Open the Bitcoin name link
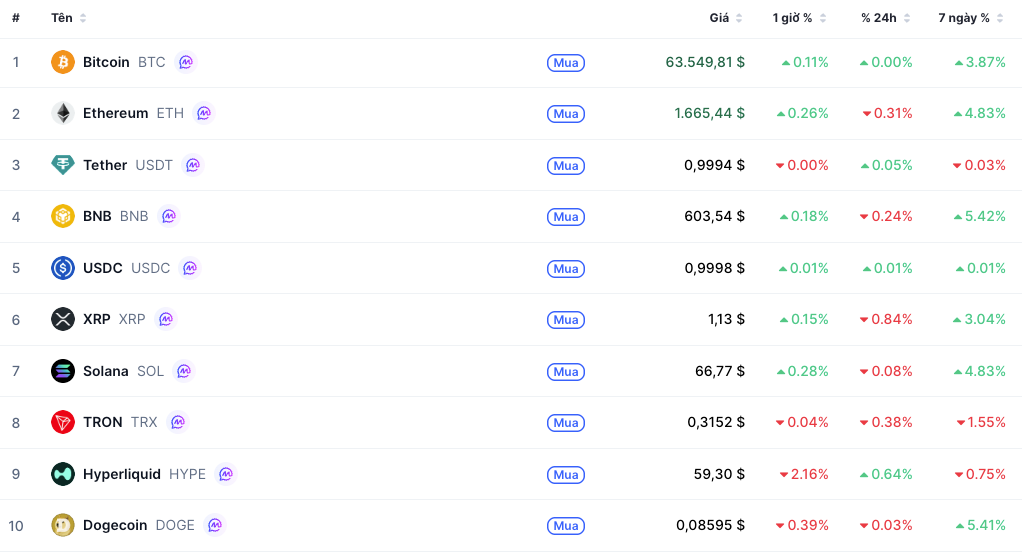This screenshot has width=1022, height=558. point(106,62)
